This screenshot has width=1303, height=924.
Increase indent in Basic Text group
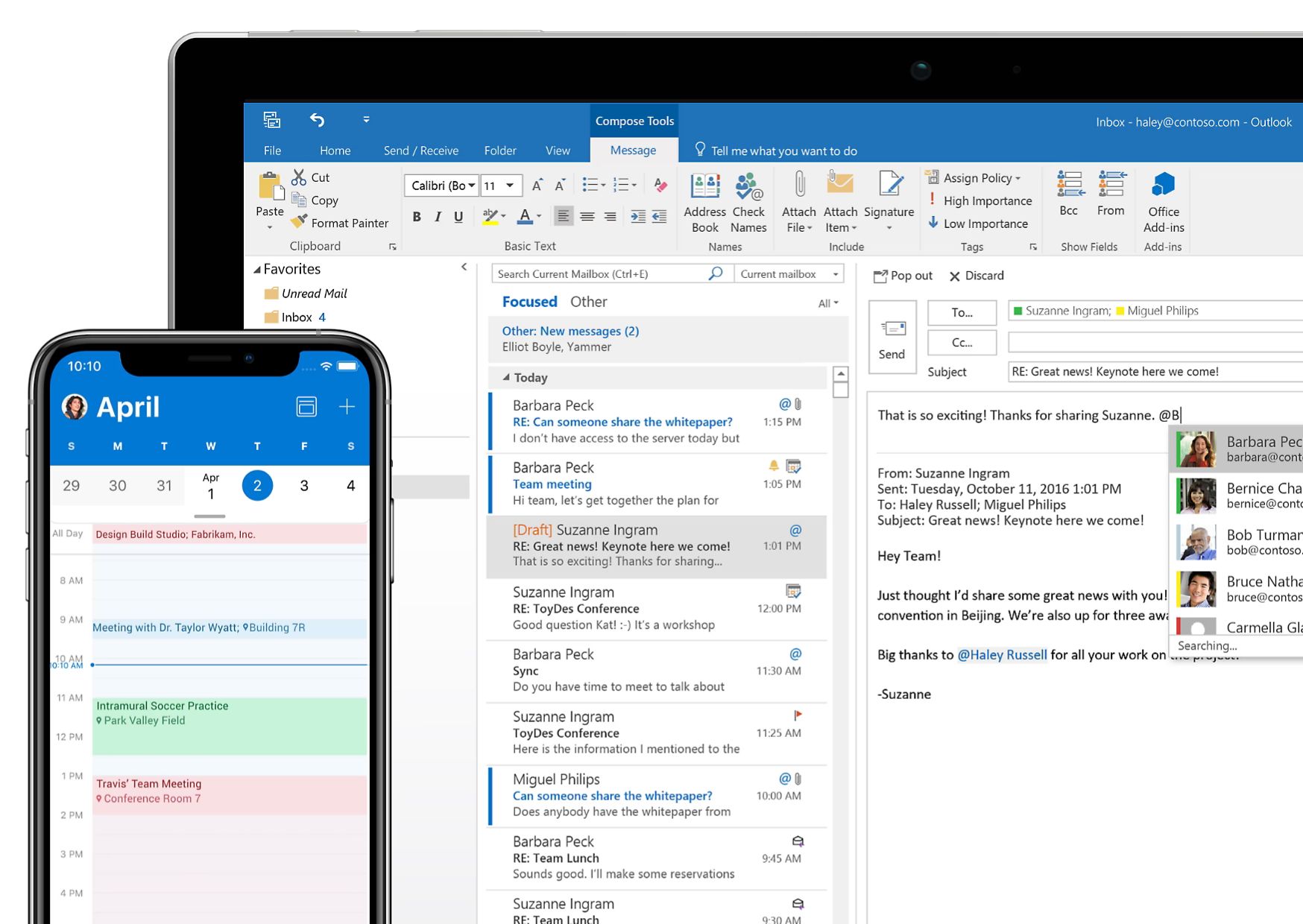tap(637, 216)
